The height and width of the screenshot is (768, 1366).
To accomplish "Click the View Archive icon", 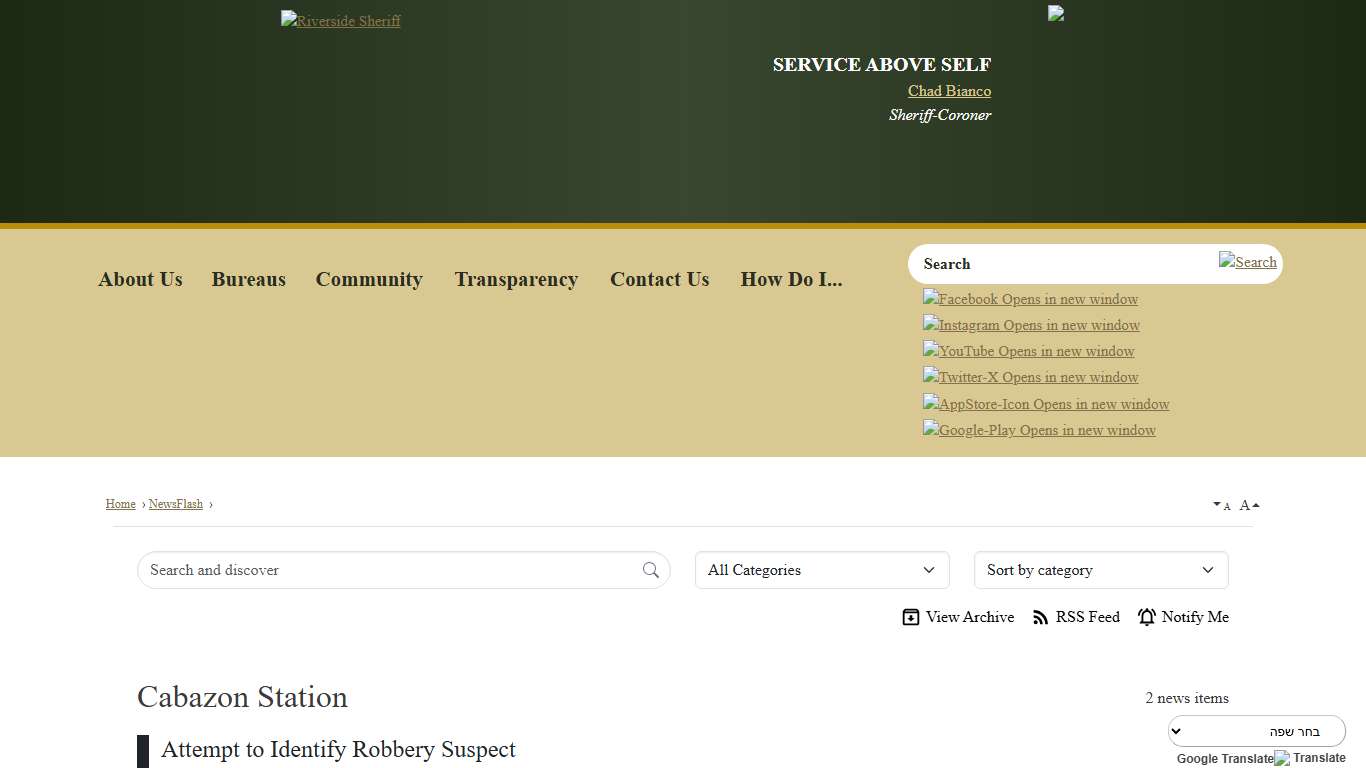I will point(911,617).
